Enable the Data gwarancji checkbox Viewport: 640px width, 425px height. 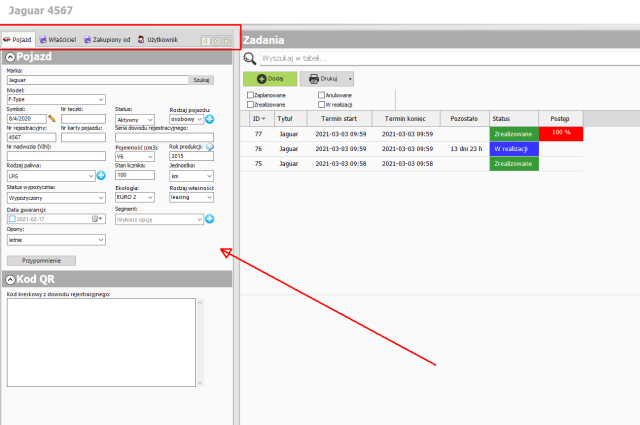click(12, 219)
